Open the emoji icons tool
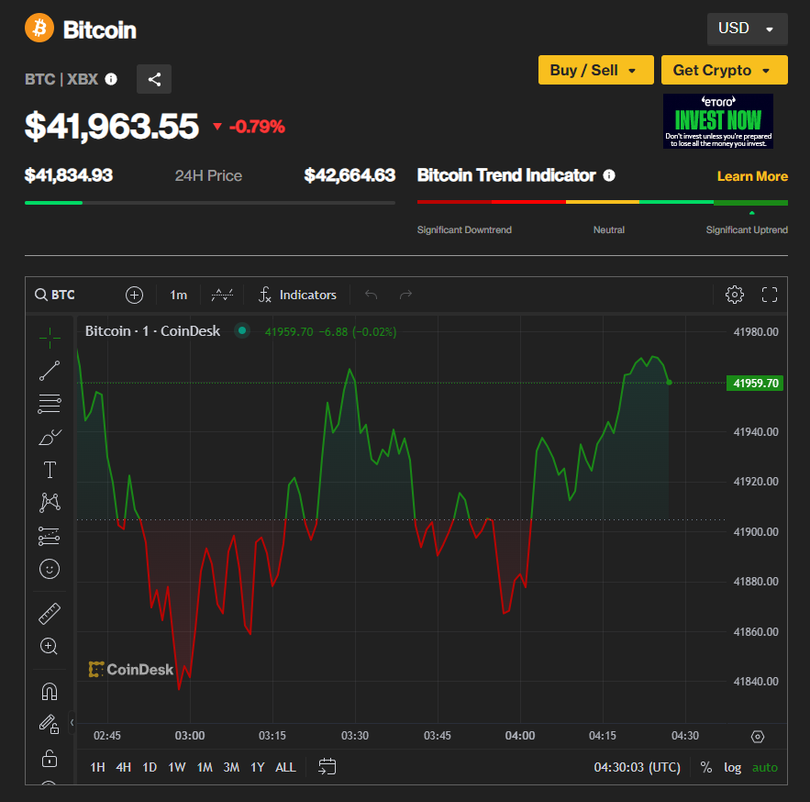Image resolution: width=810 pixels, height=802 pixels. (x=49, y=569)
